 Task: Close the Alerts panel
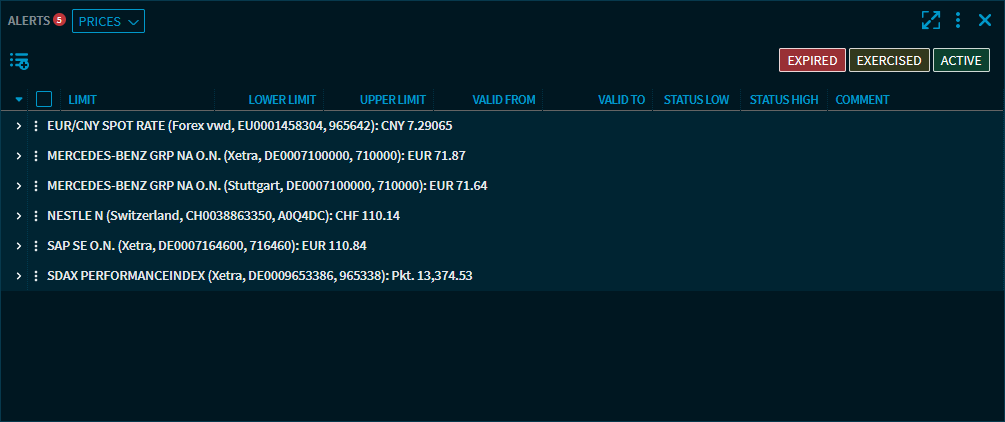(984, 20)
